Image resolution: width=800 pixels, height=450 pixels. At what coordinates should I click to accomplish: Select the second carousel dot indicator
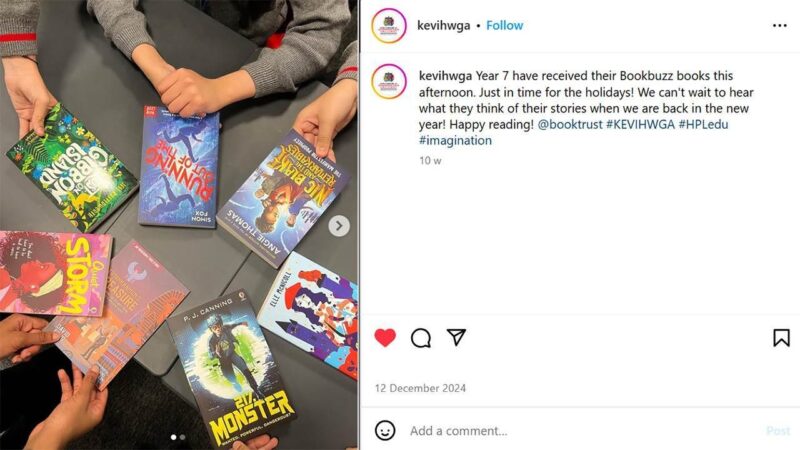click(183, 437)
